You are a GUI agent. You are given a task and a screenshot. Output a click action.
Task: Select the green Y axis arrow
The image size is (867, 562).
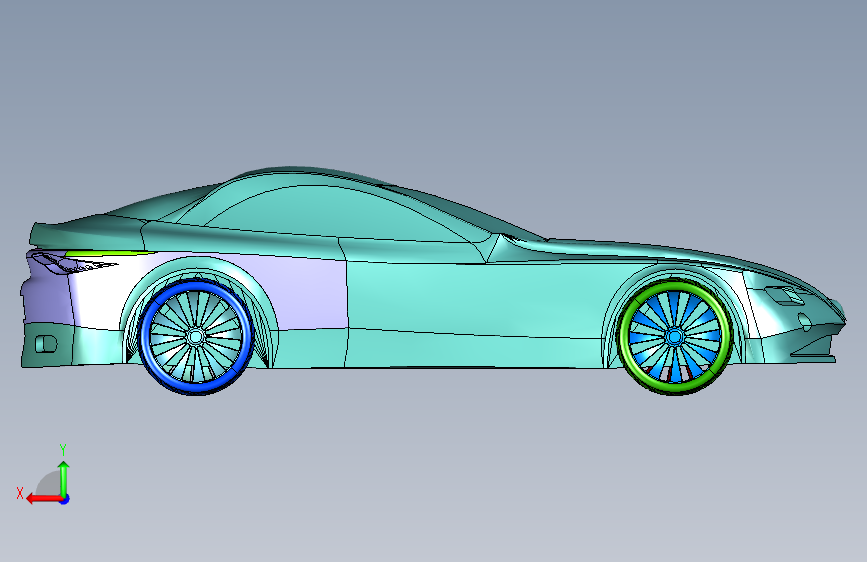click(x=64, y=480)
